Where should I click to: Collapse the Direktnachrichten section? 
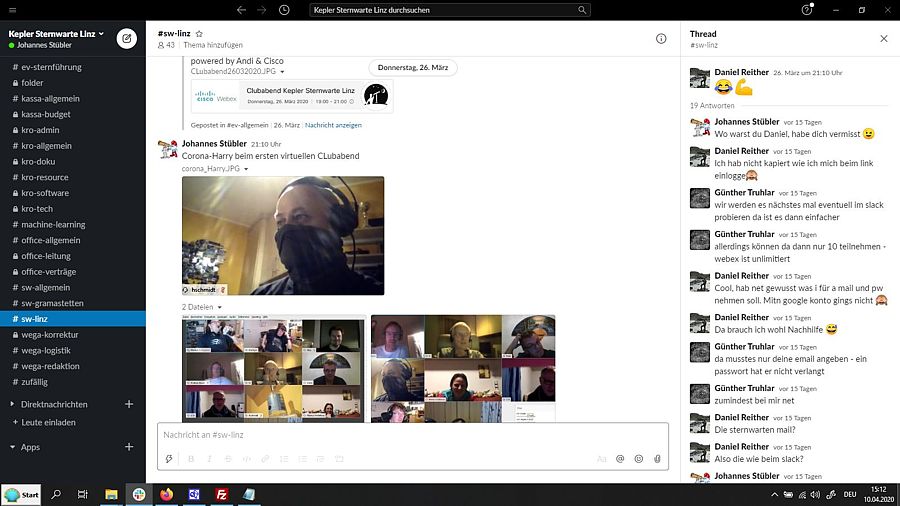[12, 404]
